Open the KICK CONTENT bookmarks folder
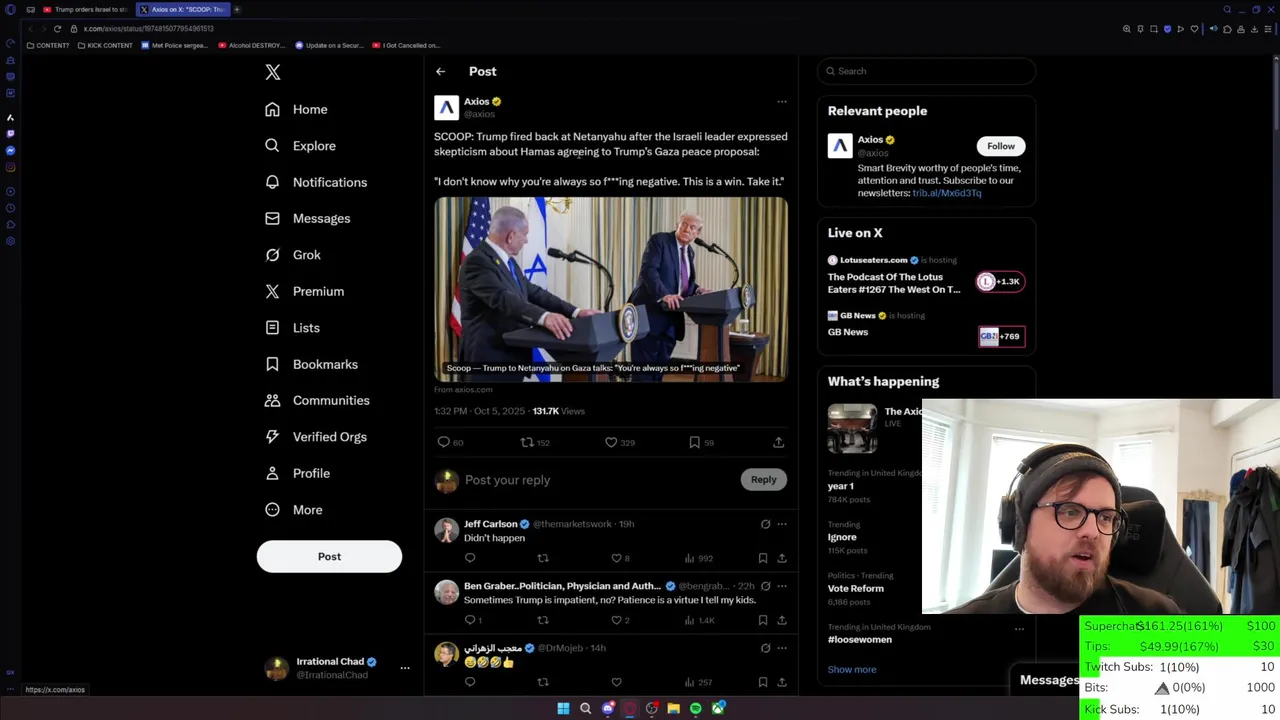Image resolution: width=1280 pixels, height=720 pixels. click(x=106, y=45)
